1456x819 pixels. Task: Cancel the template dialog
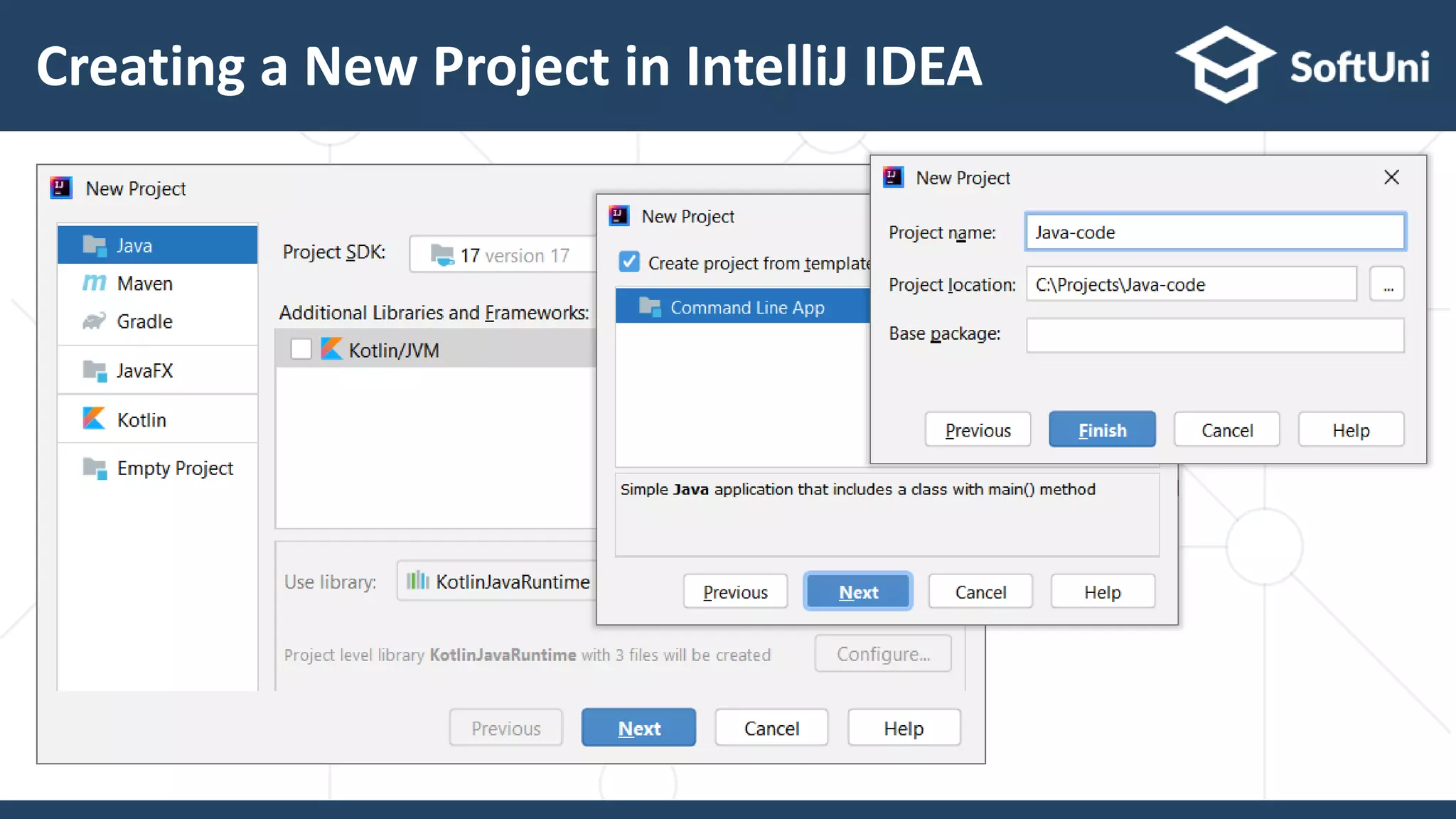pyautogui.click(x=980, y=591)
